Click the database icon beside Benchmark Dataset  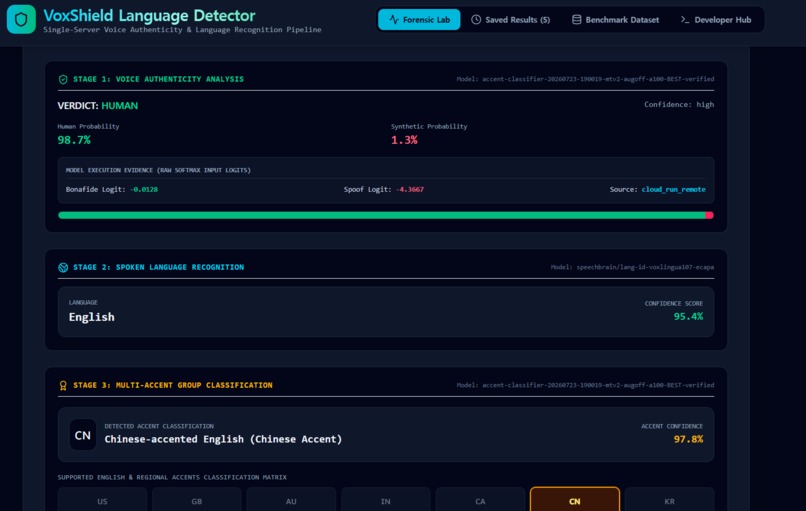[x=577, y=20]
